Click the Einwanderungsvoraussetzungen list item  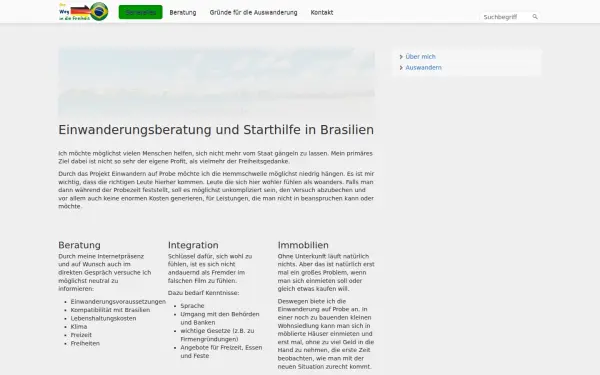click(118, 302)
